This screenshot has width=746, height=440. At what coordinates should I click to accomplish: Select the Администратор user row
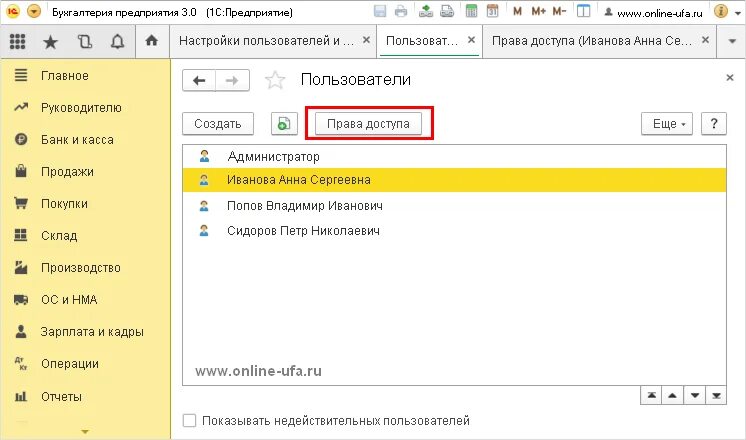[x=454, y=156]
